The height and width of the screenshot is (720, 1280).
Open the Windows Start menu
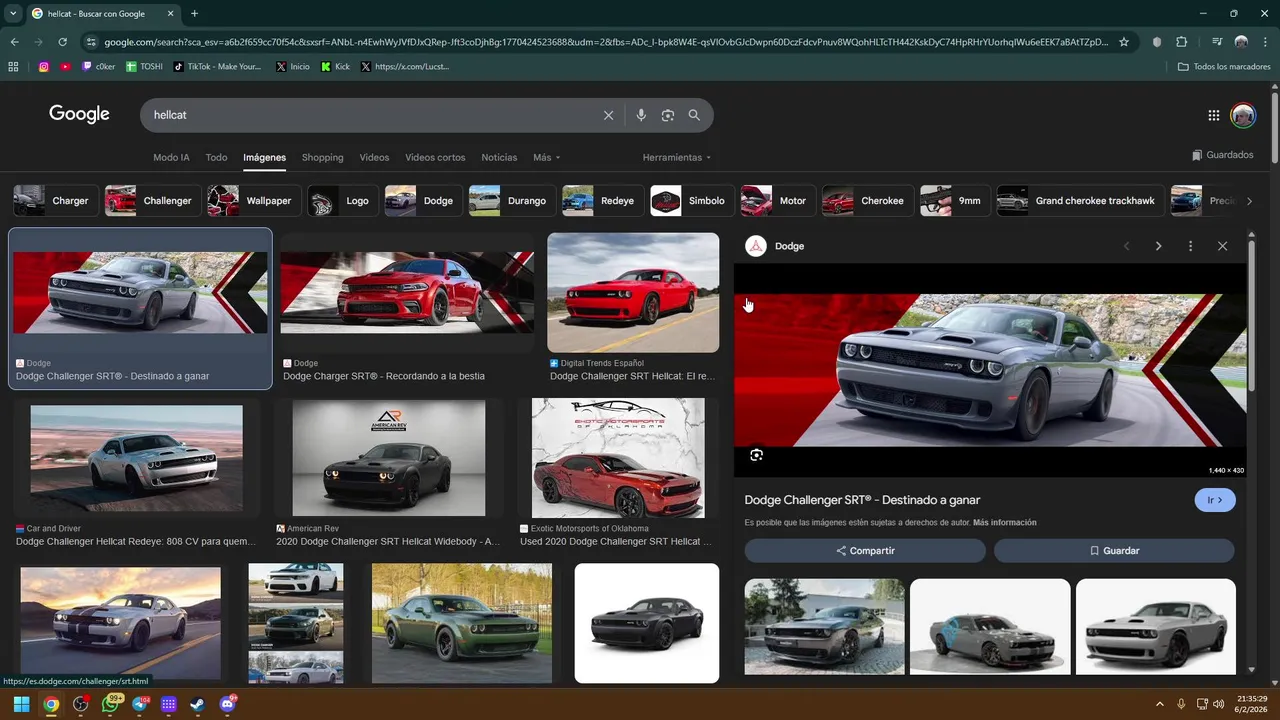pyautogui.click(x=21, y=704)
